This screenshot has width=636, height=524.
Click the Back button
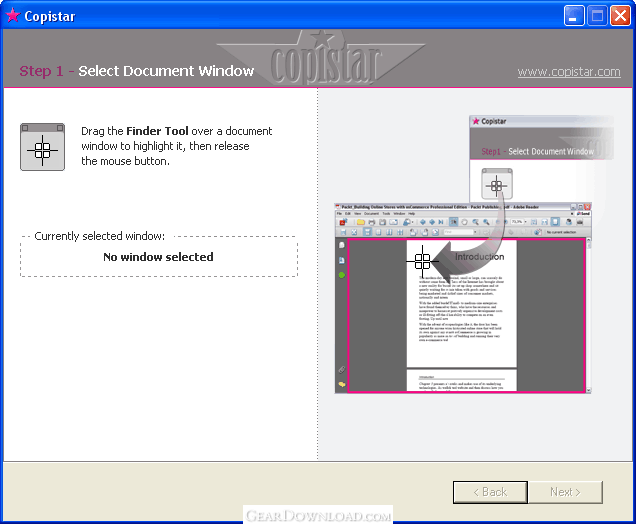click(x=490, y=492)
